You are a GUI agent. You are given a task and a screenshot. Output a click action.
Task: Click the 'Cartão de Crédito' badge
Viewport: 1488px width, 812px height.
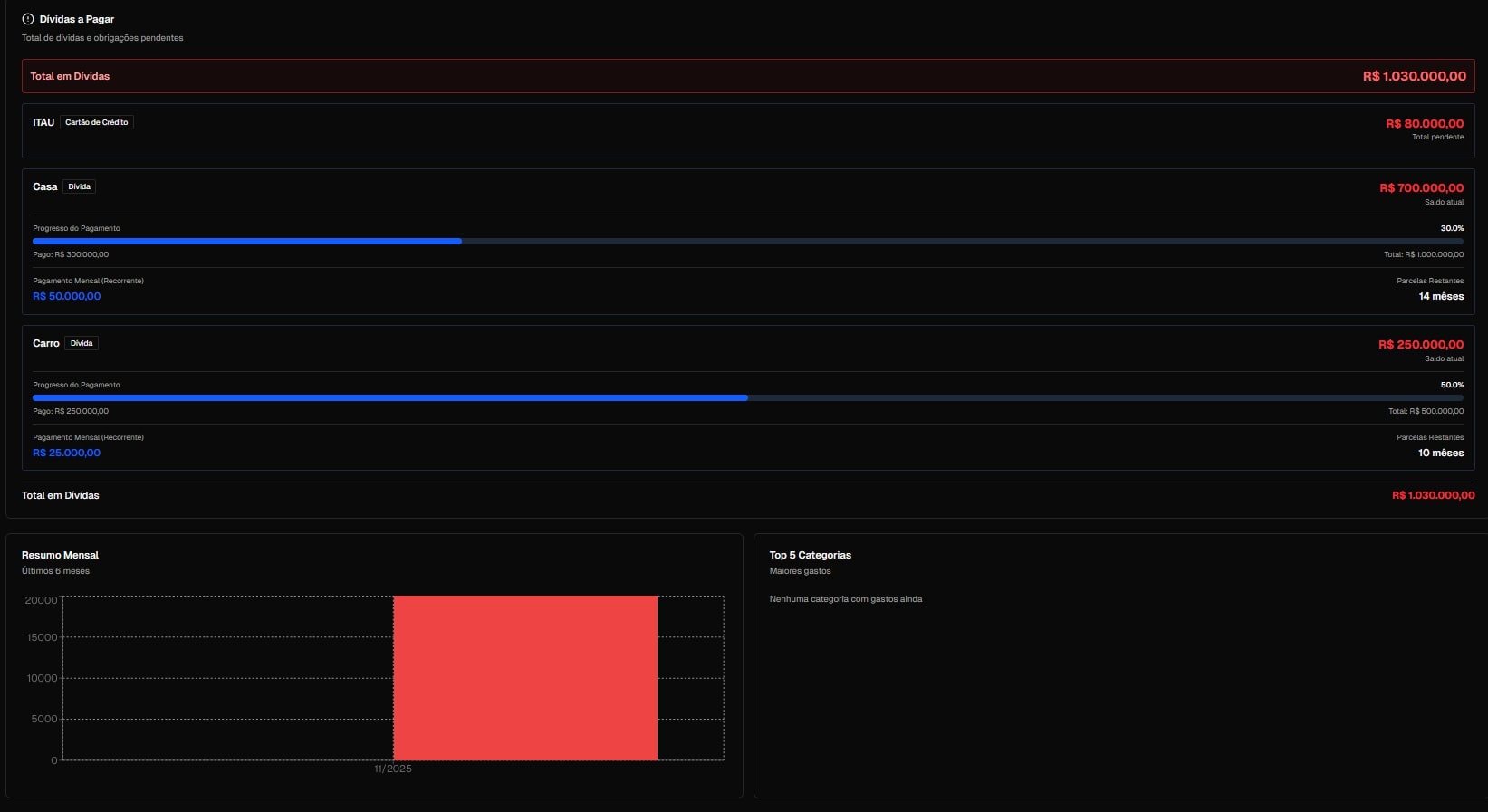click(97, 122)
